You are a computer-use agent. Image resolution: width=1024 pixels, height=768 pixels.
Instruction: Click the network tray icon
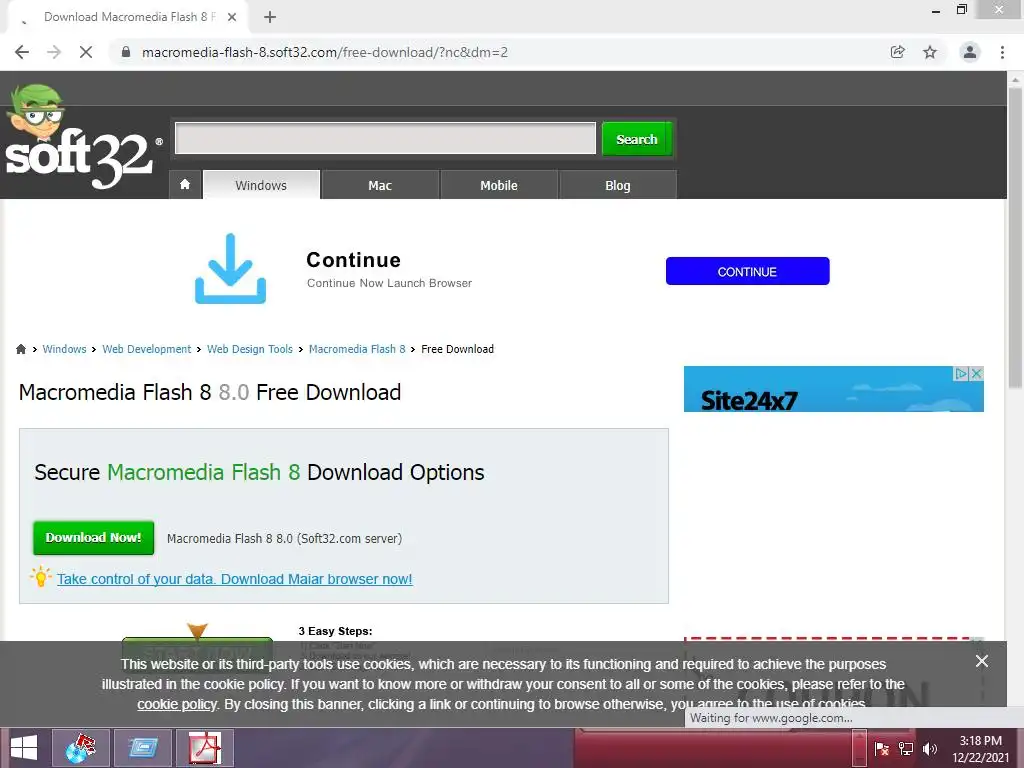click(x=906, y=749)
